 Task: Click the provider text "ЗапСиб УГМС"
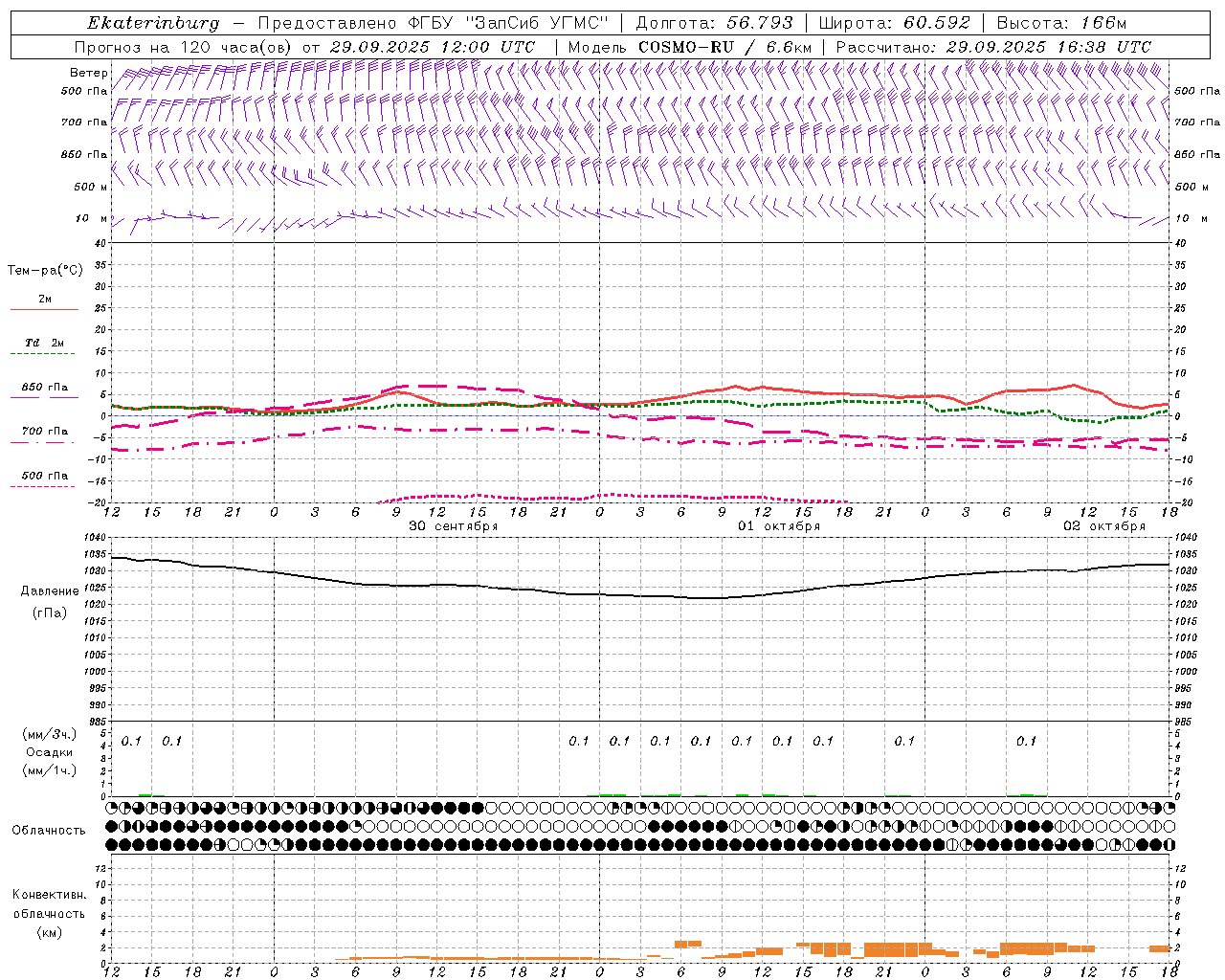coord(538,23)
